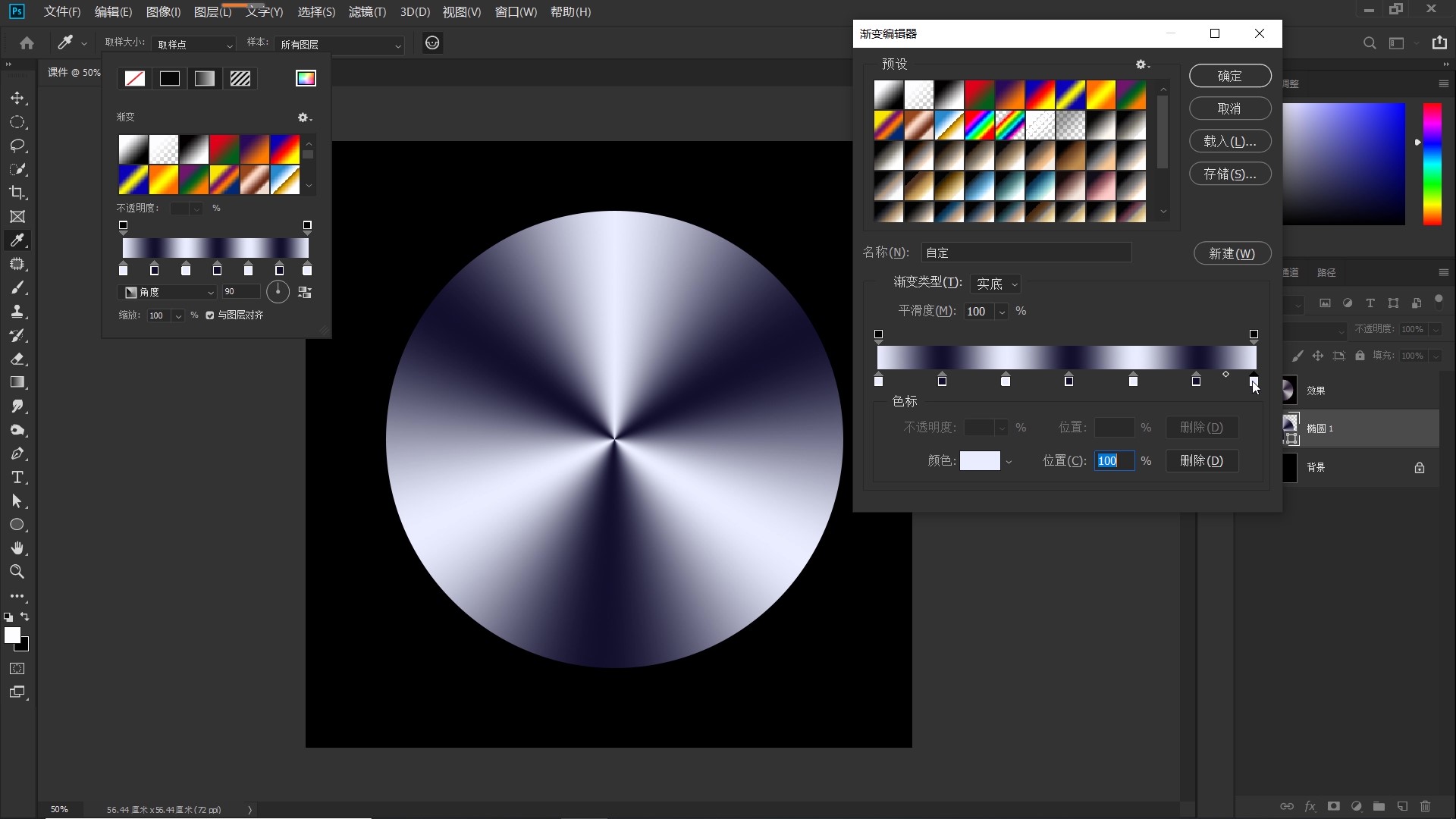This screenshot has height=819, width=1456.
Task: Select the Crop tool
Action: click(x=17, y=193)
